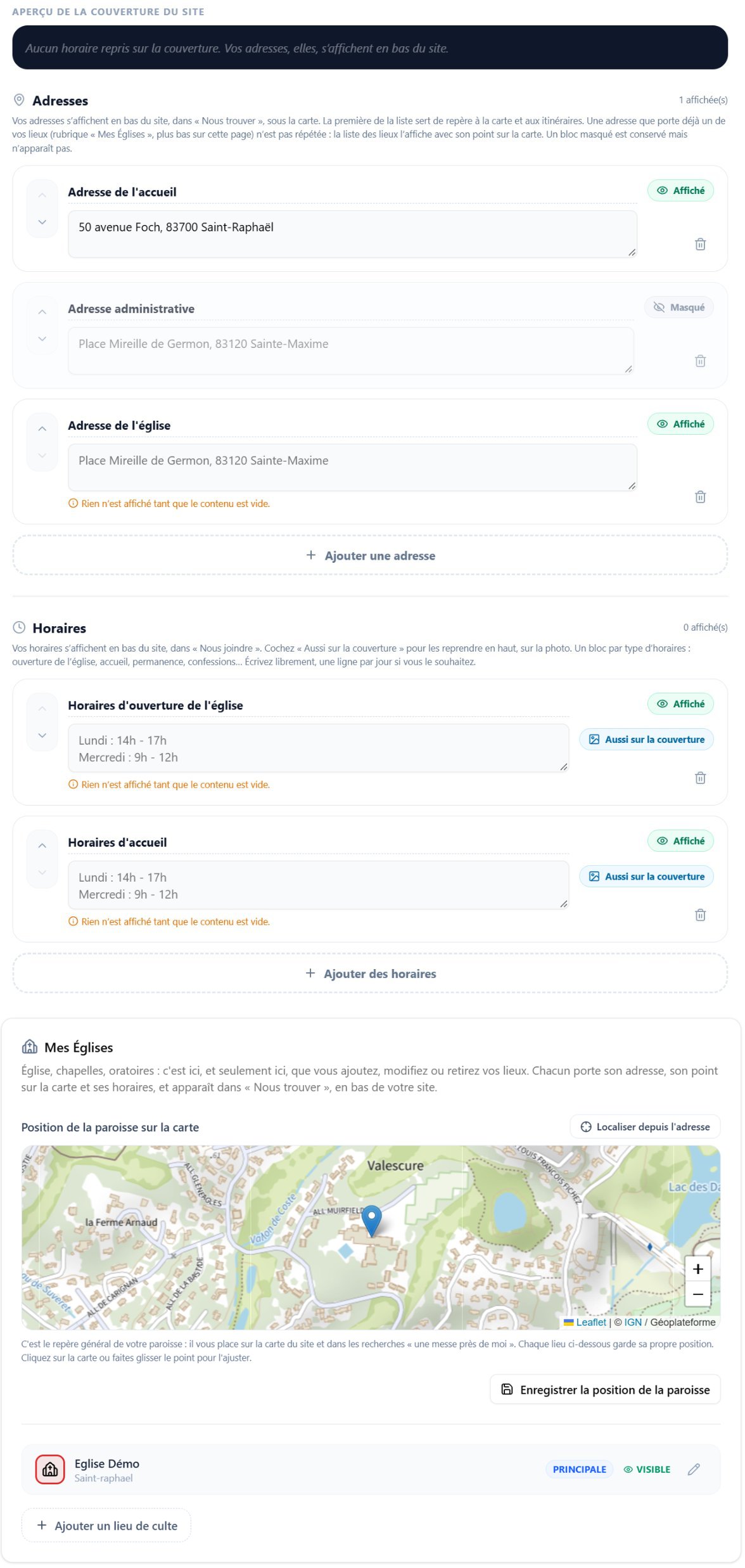
Task: Select the 'Eglise Démo' row name
Action: point(107,1465)
